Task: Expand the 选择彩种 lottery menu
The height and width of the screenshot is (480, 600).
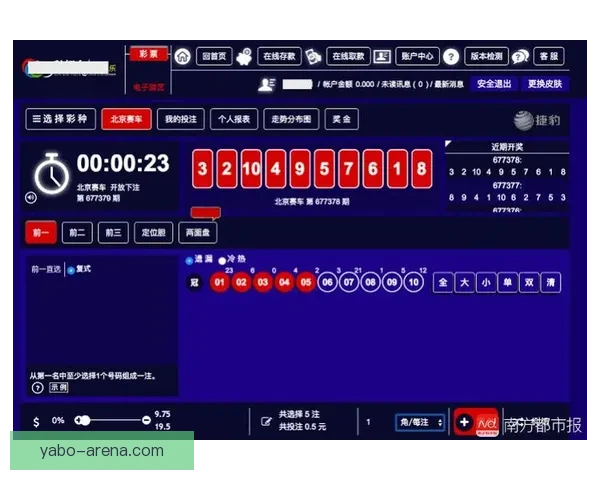Action: point(60,119)
